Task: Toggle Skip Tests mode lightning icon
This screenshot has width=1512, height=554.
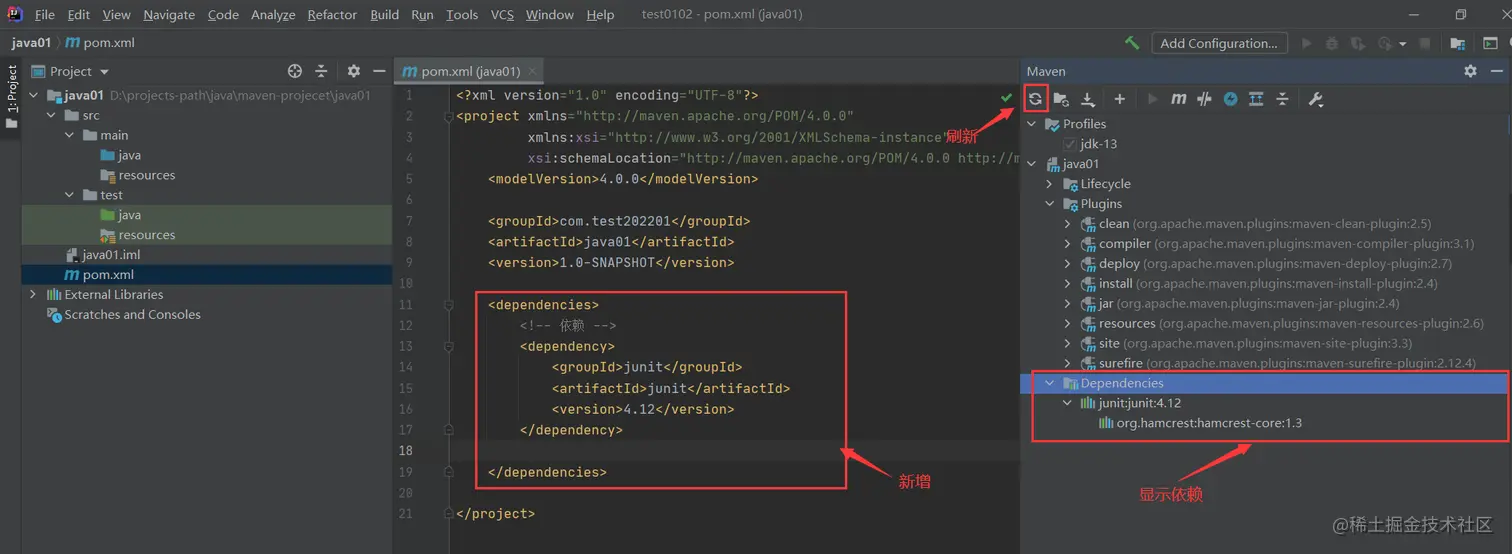Action: tap(1231, 99)
